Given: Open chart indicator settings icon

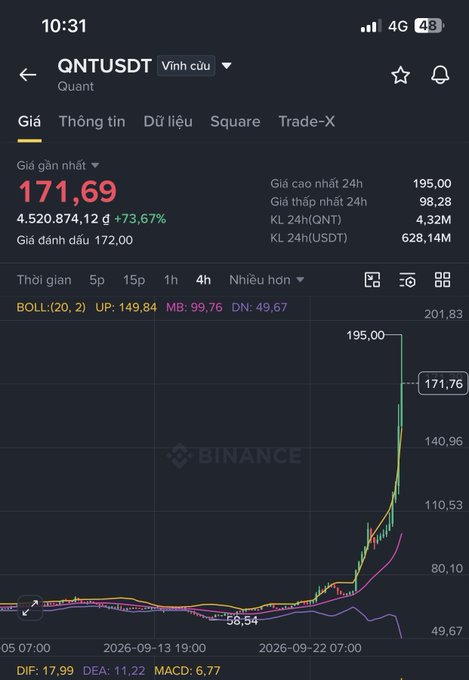Looking at the screenshot, I should point(407,280).
